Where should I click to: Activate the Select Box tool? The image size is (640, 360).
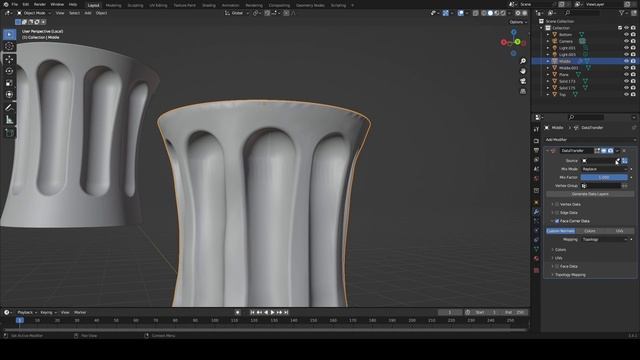pos(9,34)
